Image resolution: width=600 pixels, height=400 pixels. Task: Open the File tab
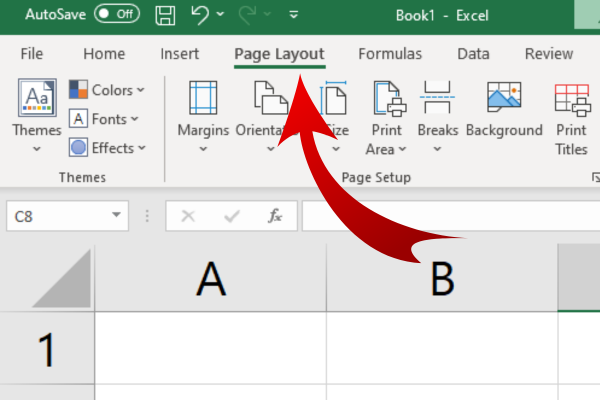[x=32, y=54]
